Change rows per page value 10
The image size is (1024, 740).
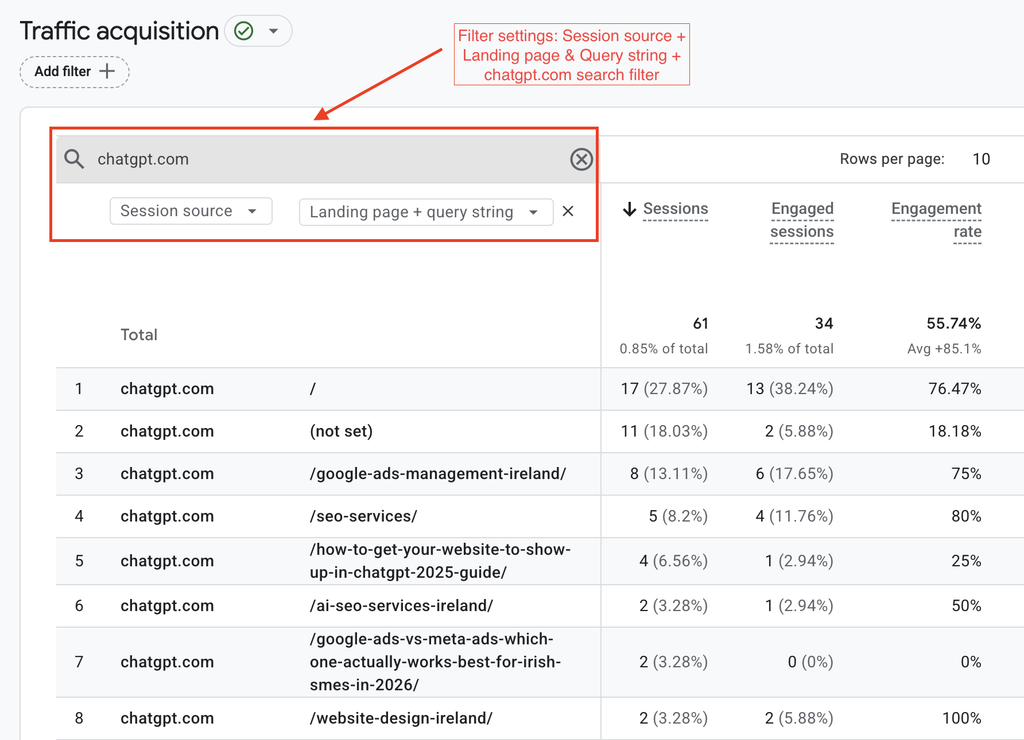click(x=981, y=159)
